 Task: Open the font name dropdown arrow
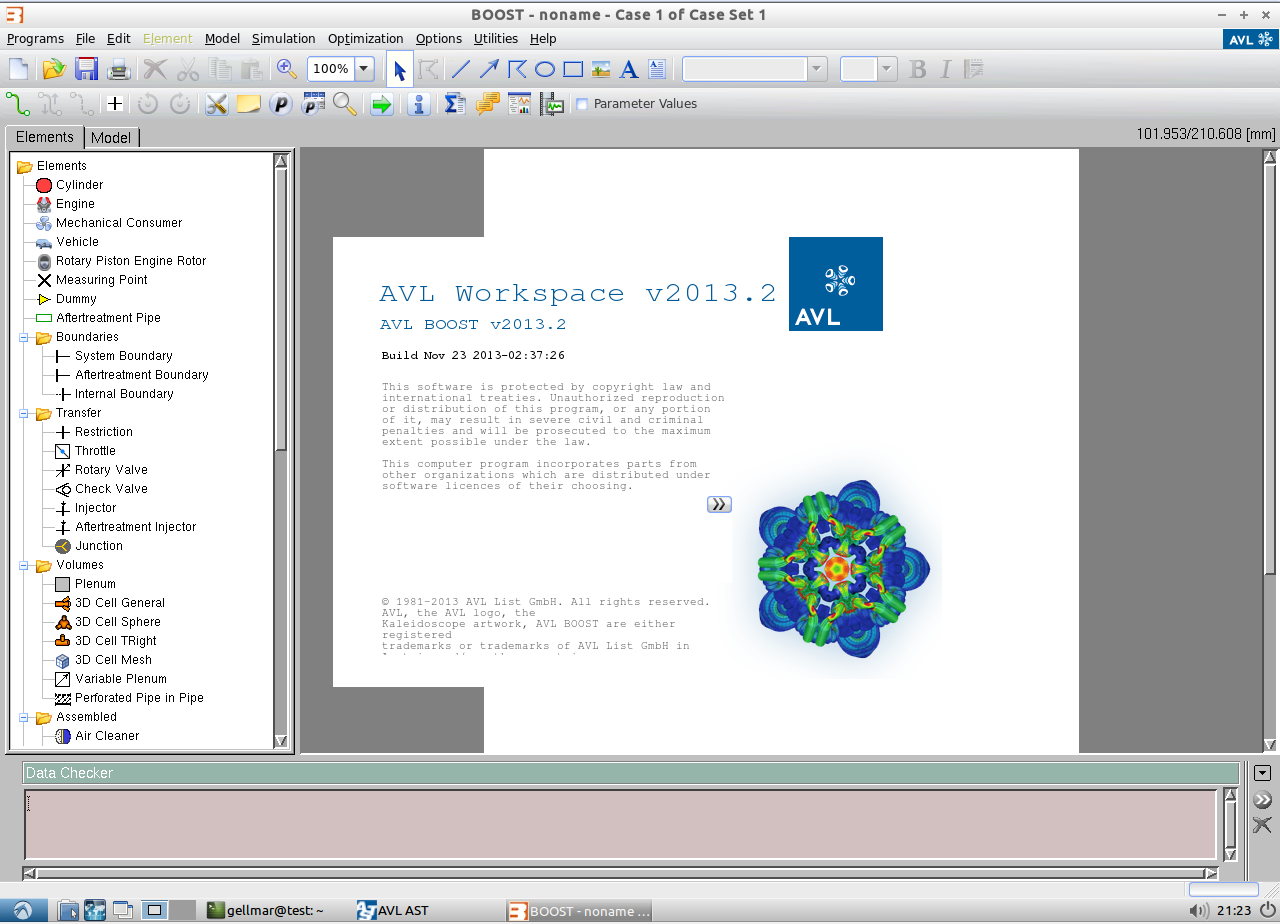[817, 69]
